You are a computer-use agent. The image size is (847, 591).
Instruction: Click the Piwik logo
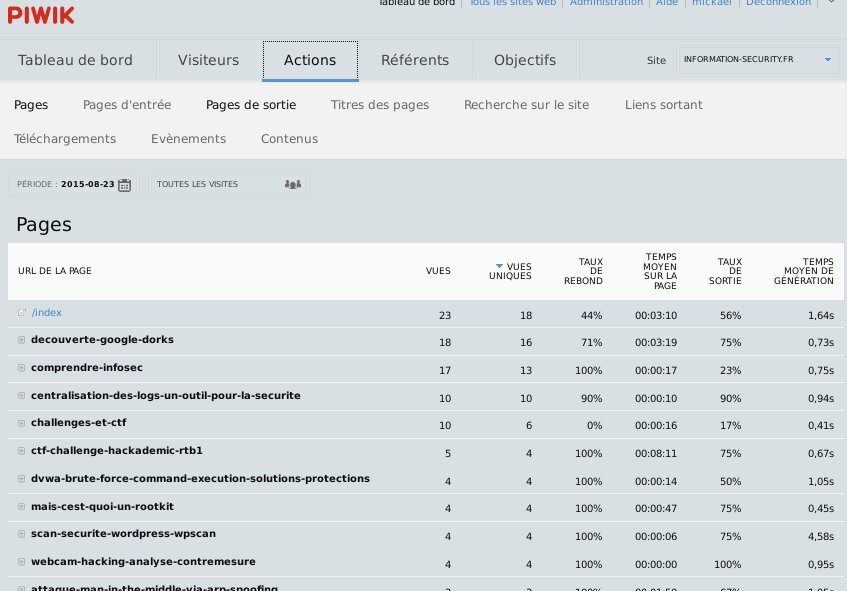coord(42,14)
